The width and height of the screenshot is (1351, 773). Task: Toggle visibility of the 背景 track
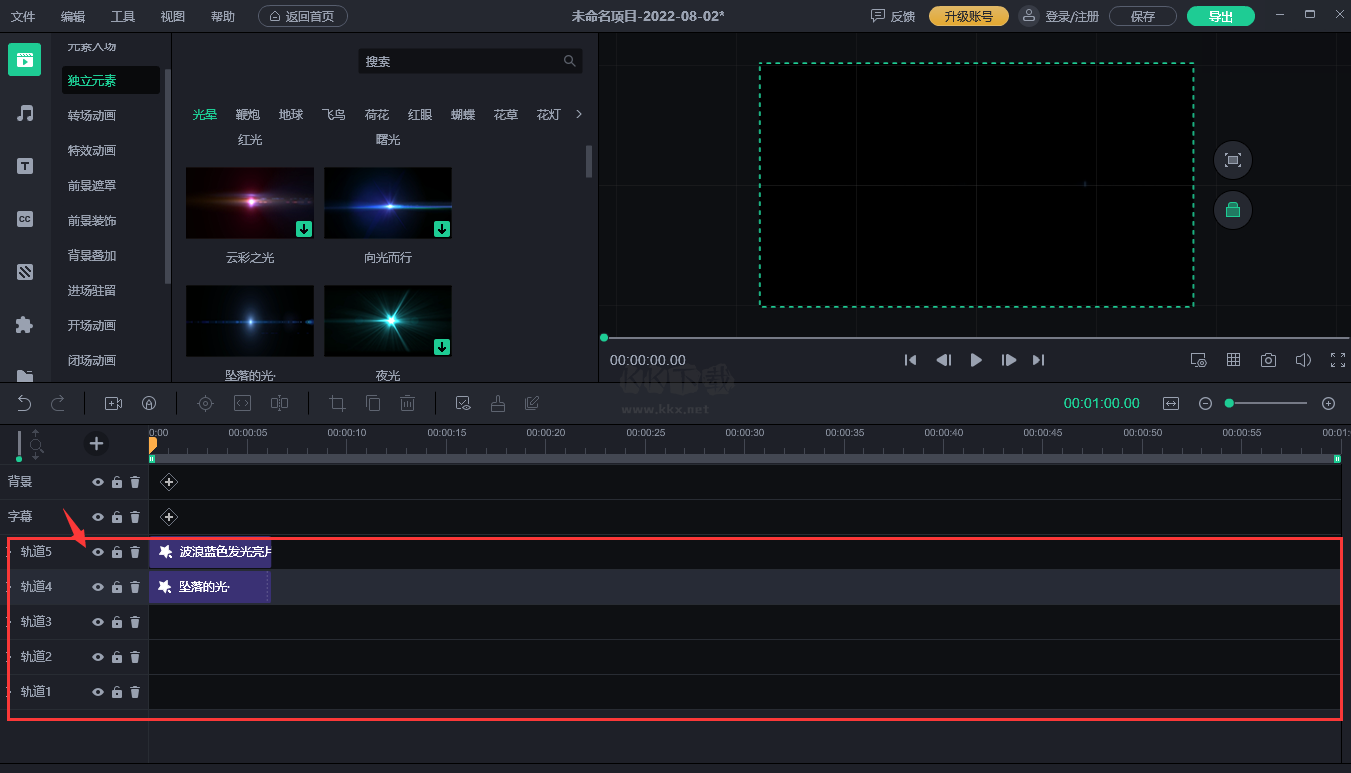(98, 482)
